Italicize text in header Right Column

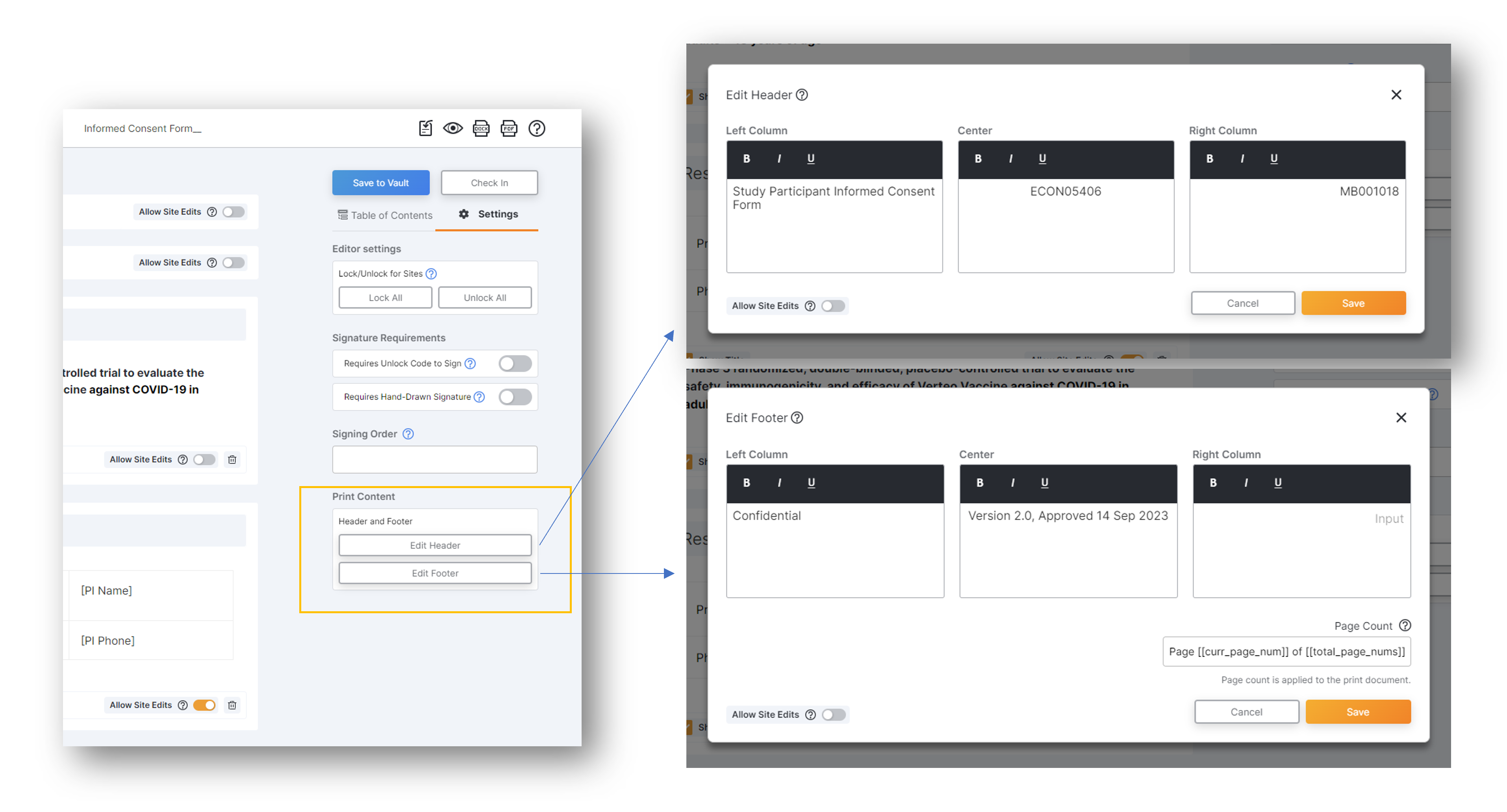1242,159
